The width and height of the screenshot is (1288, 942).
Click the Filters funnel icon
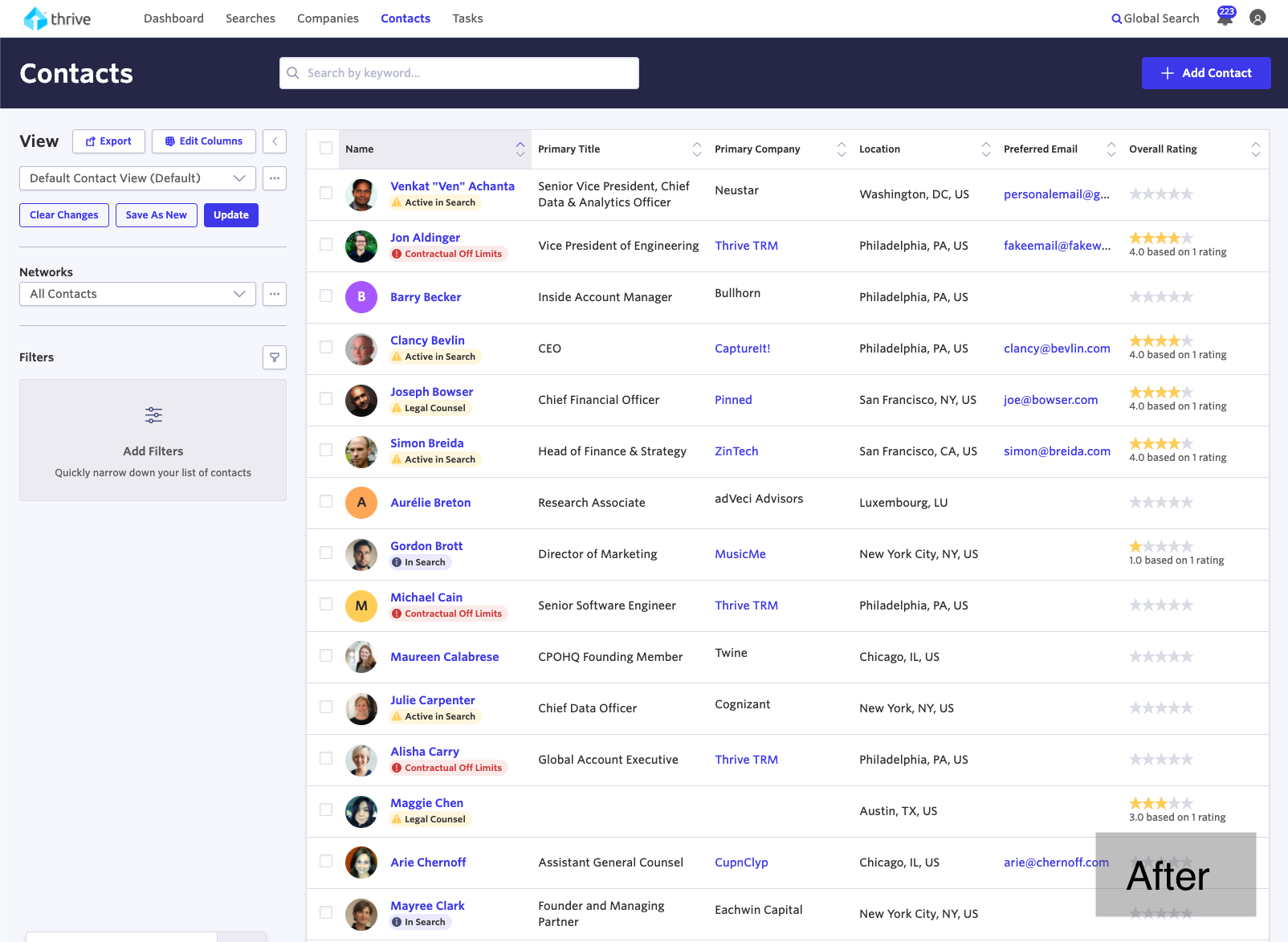pos(275,357)
